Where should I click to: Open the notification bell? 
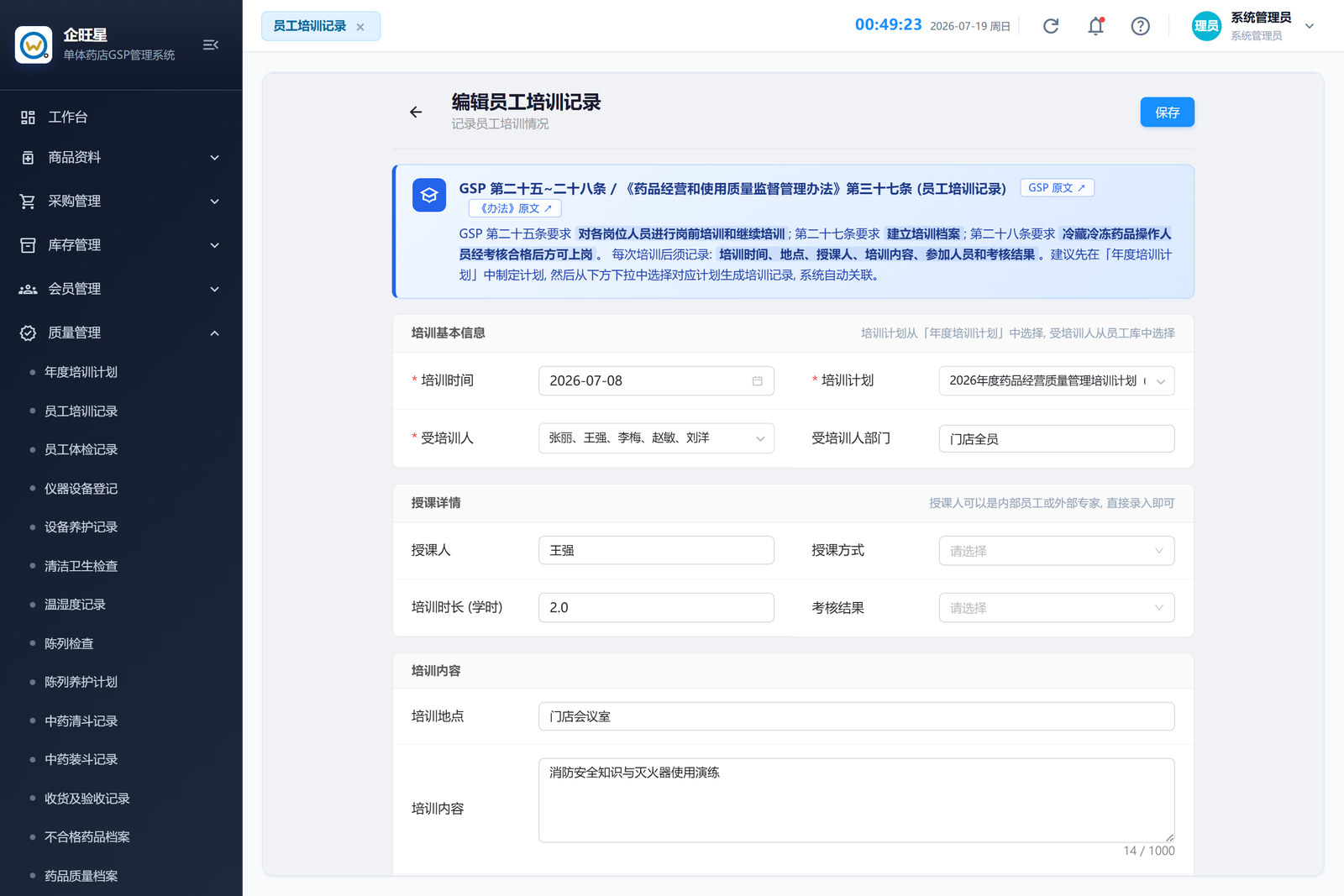(1096, 26)
